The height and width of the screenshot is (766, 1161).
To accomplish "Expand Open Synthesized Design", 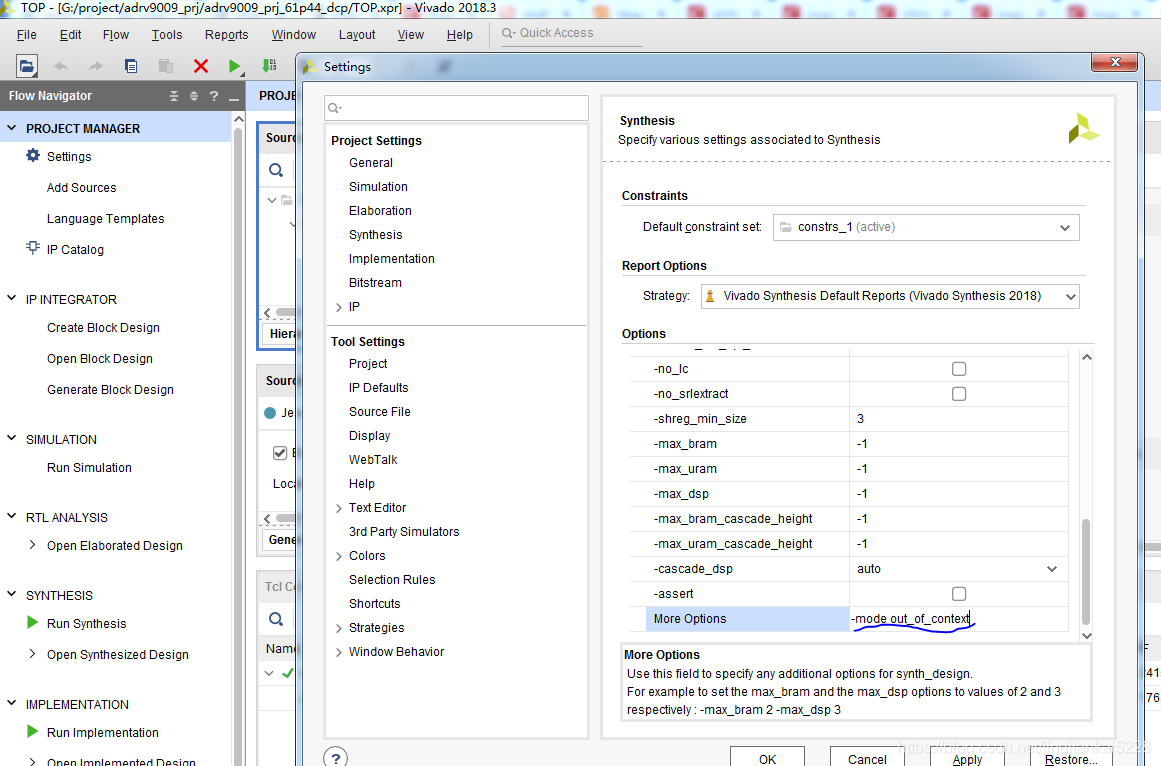I will 32,654.
